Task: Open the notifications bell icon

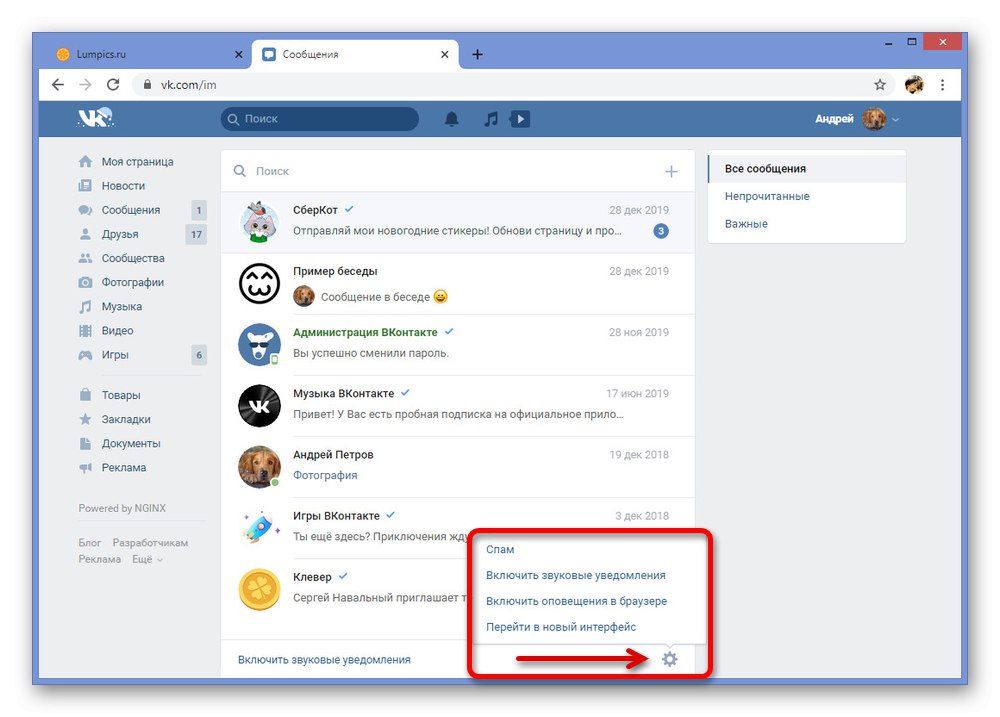Action: (452, 119)
